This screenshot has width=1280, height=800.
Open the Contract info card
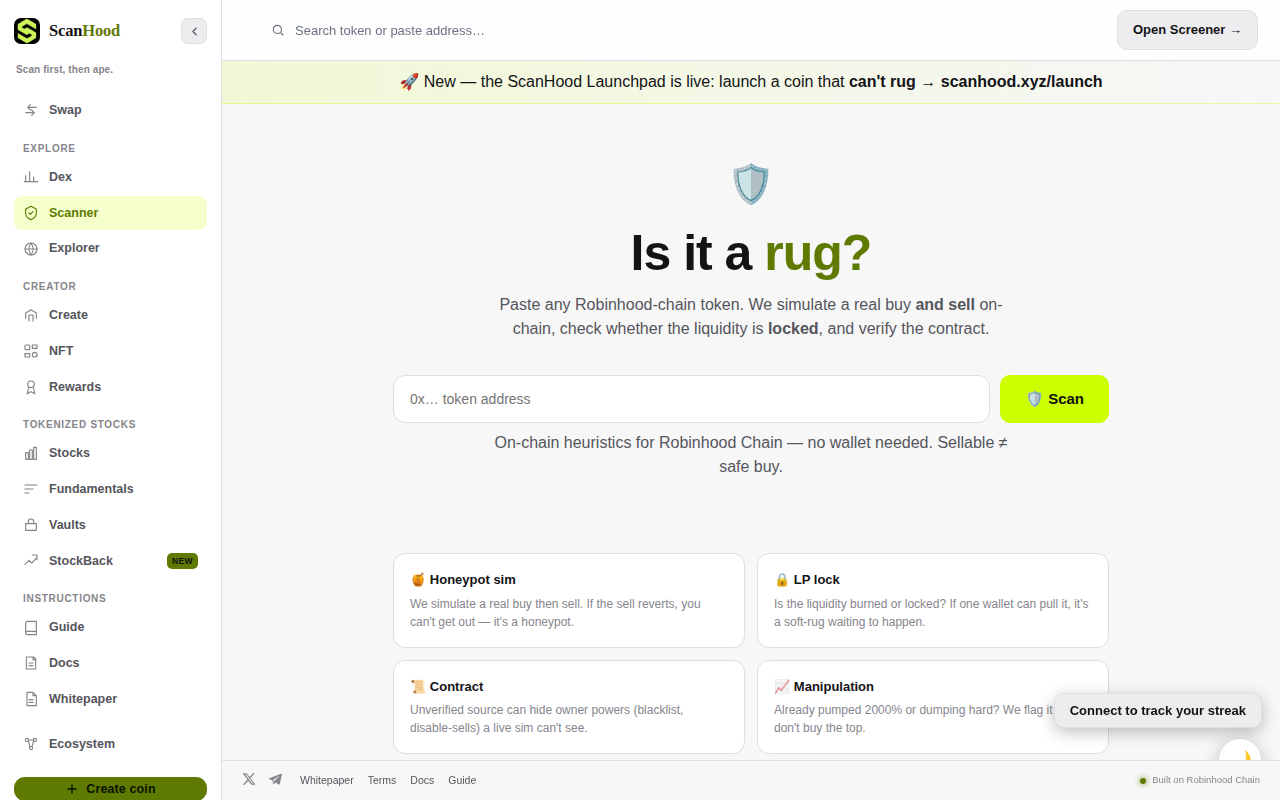(569, 707)
